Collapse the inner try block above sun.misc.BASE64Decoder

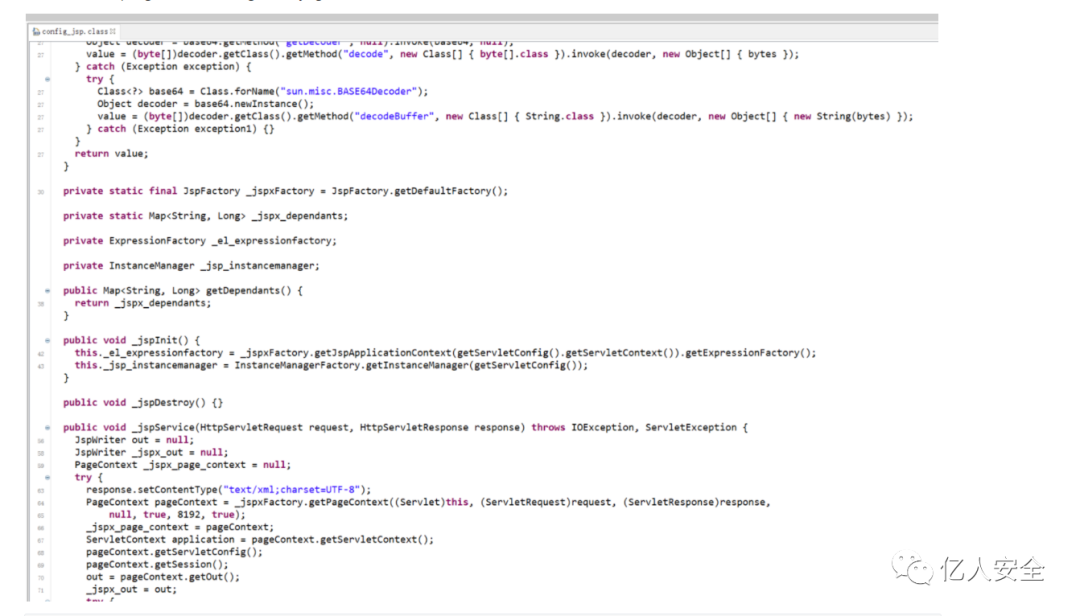[x=48, y=79]
